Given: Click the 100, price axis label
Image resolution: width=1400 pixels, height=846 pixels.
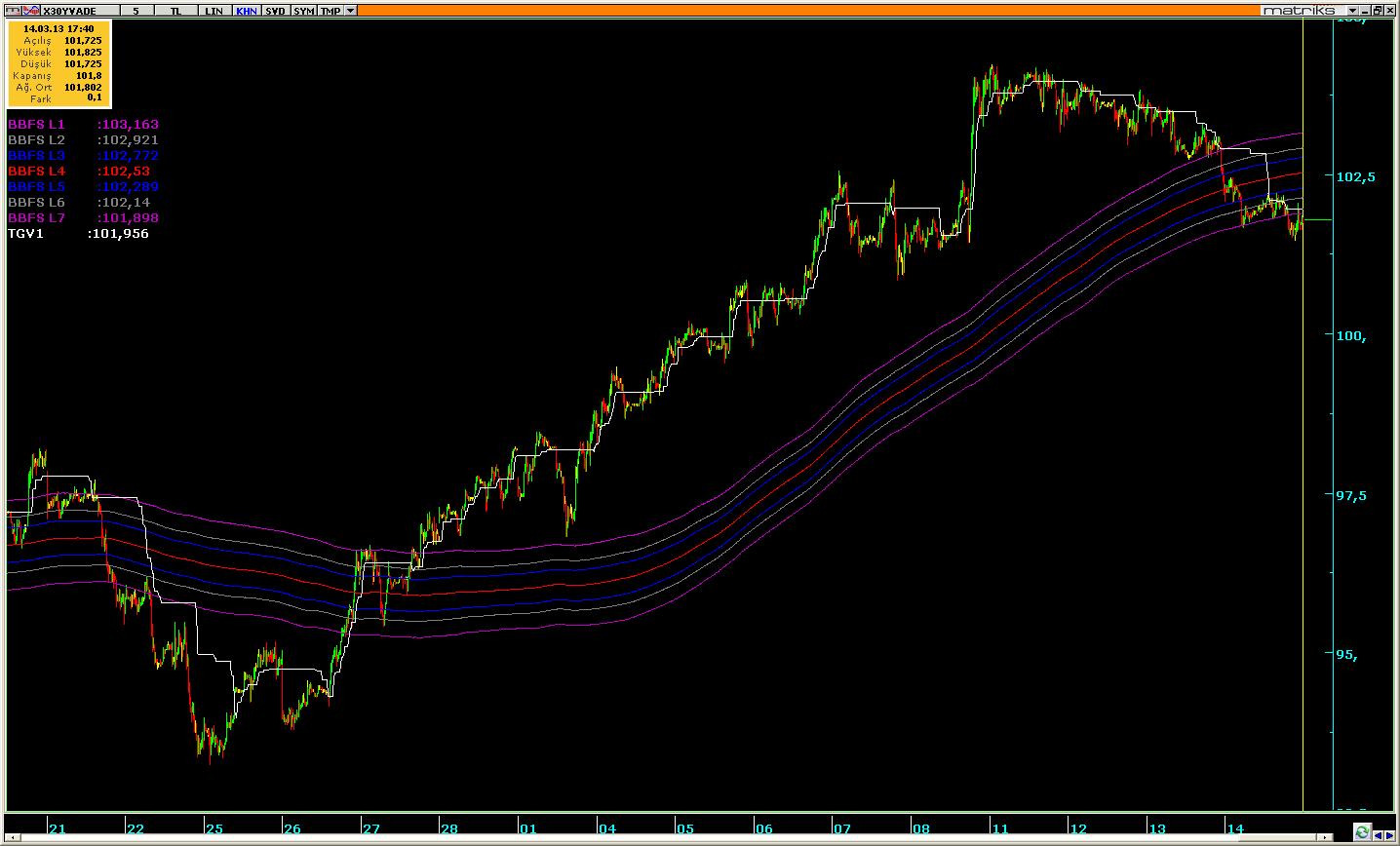Looking at the screenshot, I should [1351, 336].
